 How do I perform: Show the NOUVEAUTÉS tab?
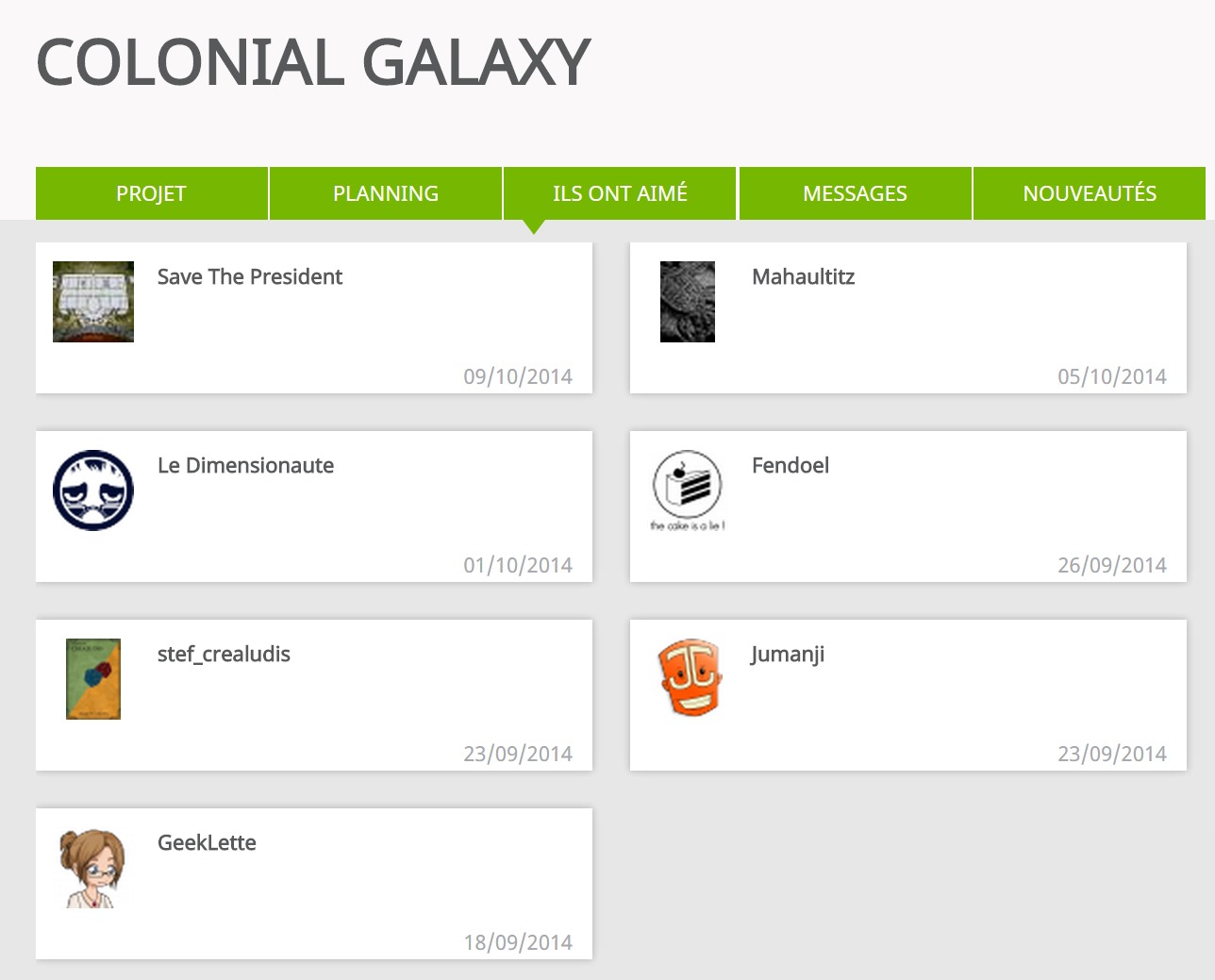pos(1090,193)
